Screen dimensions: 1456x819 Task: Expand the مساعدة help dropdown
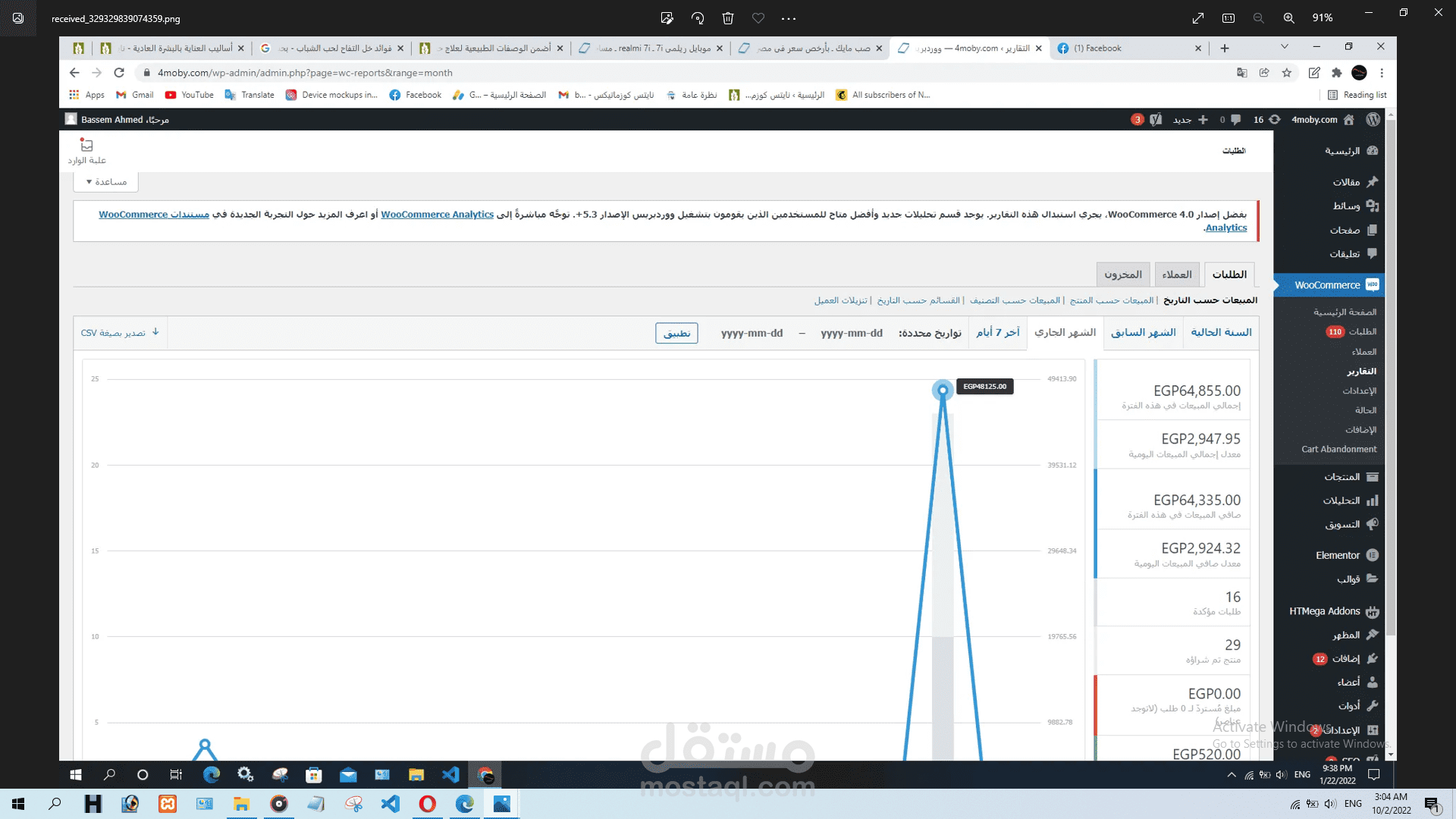pos(106,182)
